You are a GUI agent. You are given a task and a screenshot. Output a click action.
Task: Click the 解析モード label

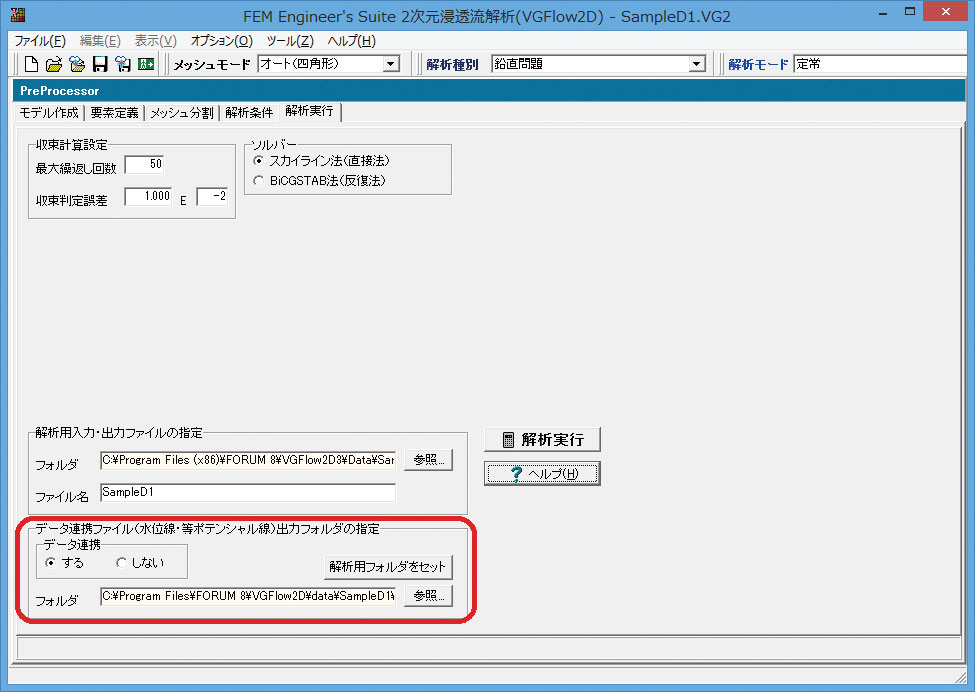pyautogui.click(x=758, y=64)
